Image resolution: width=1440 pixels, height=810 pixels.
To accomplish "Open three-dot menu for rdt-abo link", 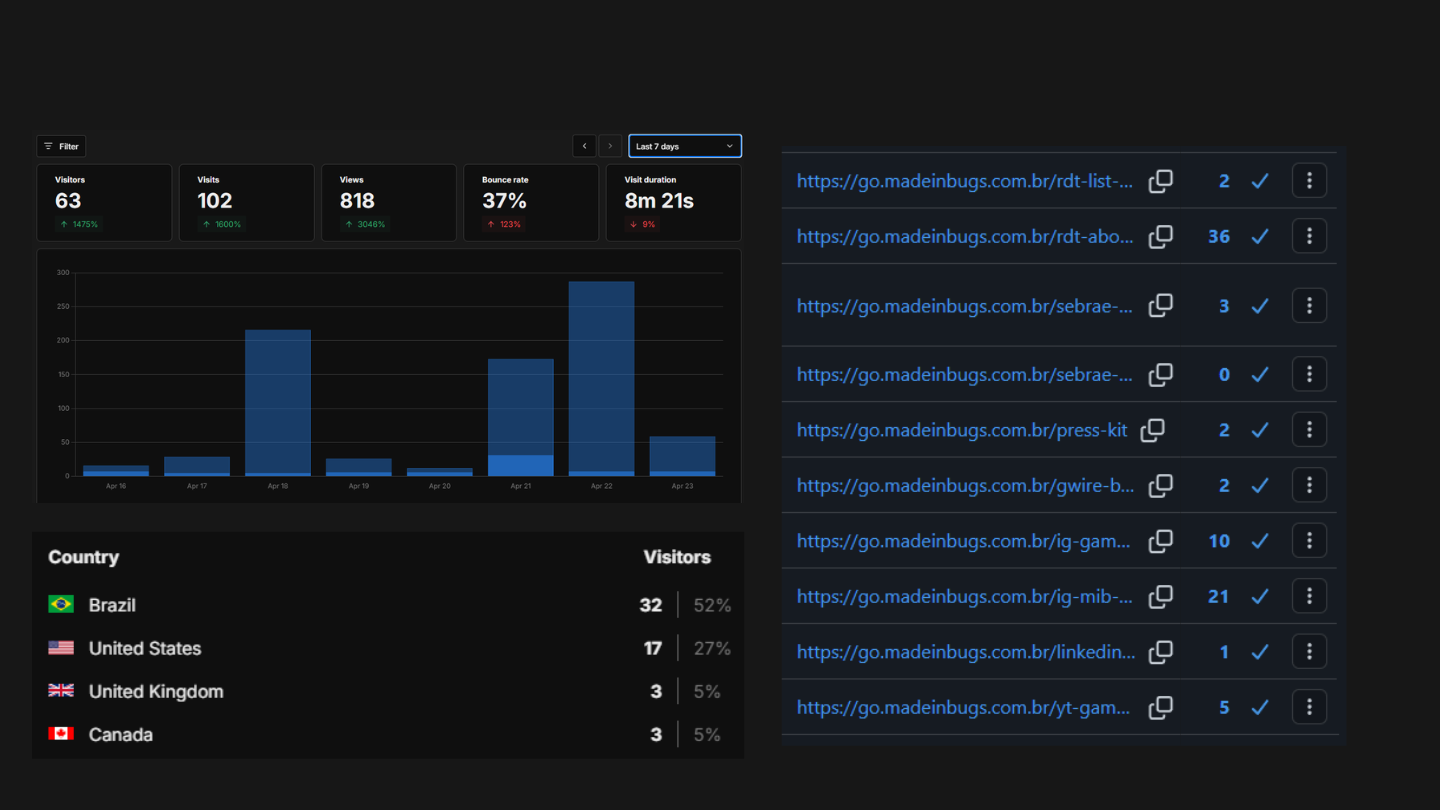I will coord(1309,236).
